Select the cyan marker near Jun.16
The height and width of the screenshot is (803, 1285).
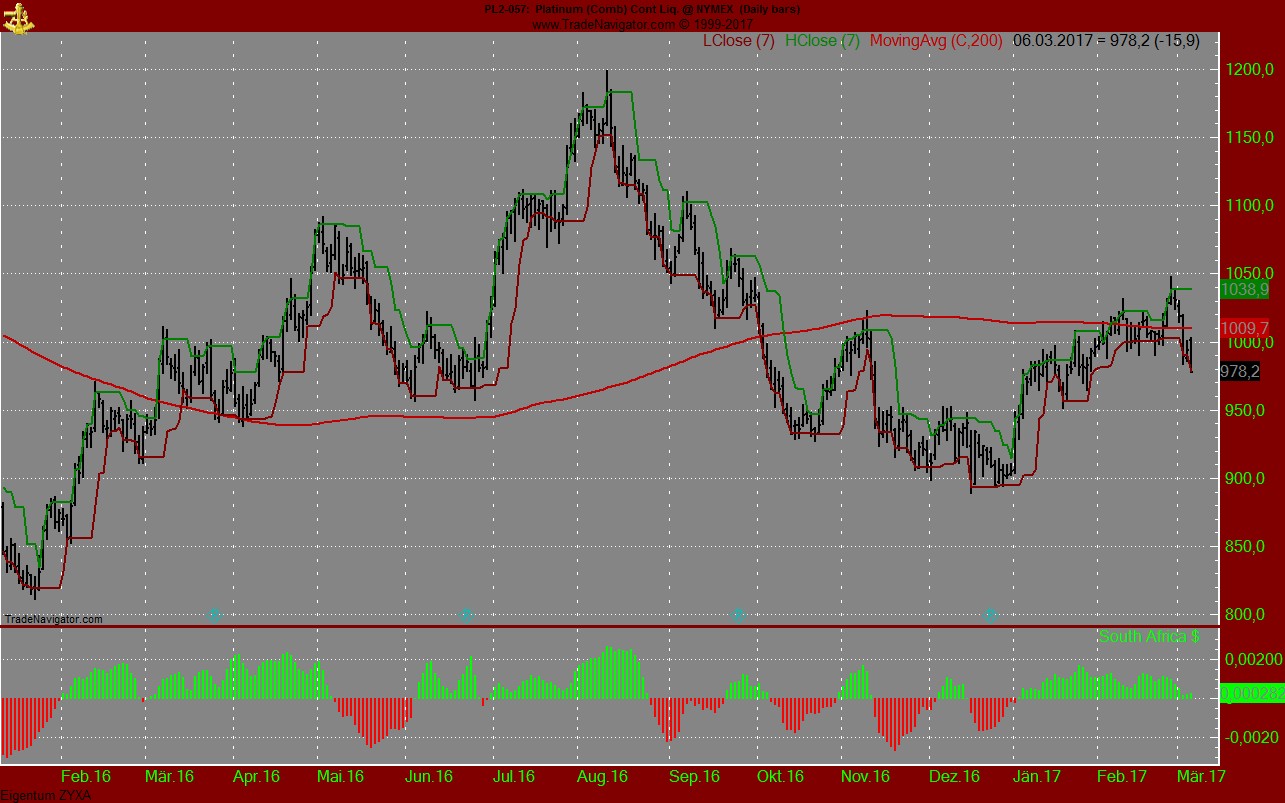click(x=465, y=614)
